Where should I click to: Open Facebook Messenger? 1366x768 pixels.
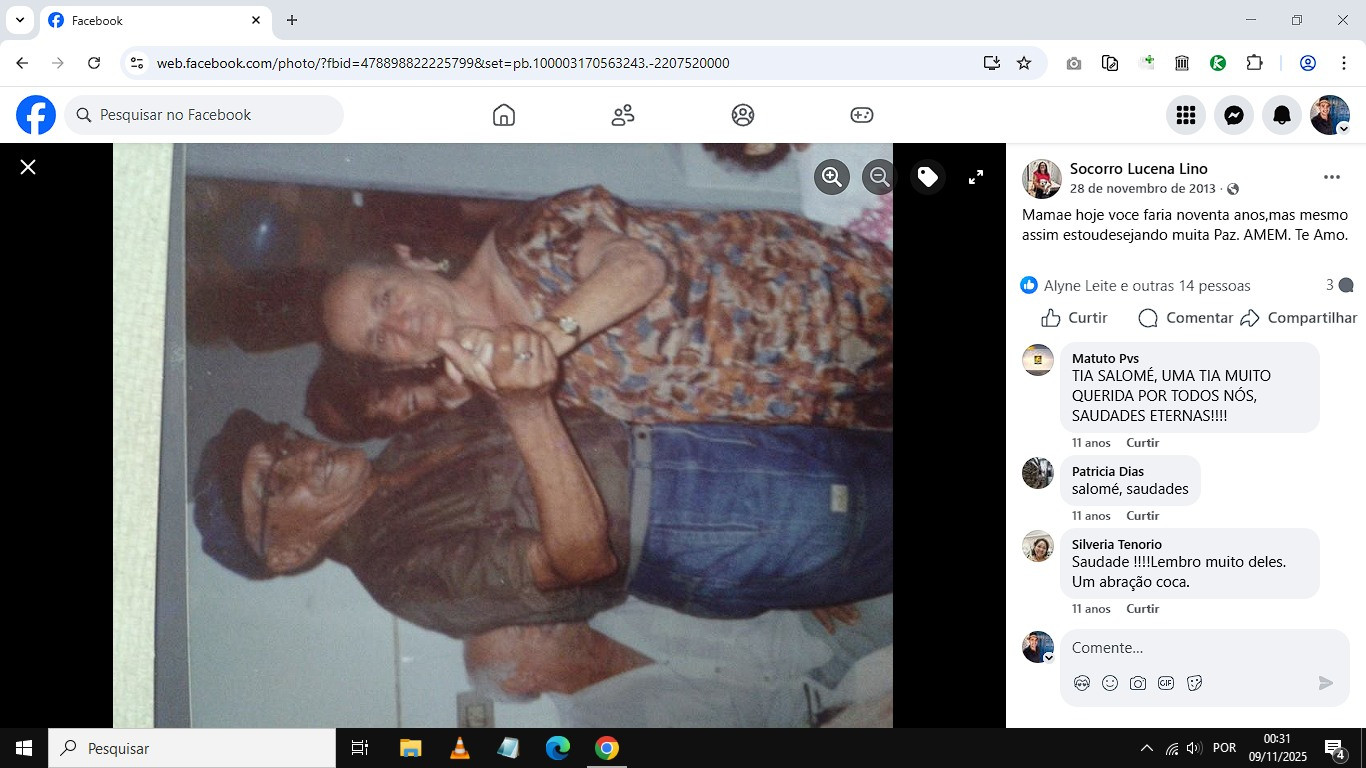click(x=1234, y=115)
